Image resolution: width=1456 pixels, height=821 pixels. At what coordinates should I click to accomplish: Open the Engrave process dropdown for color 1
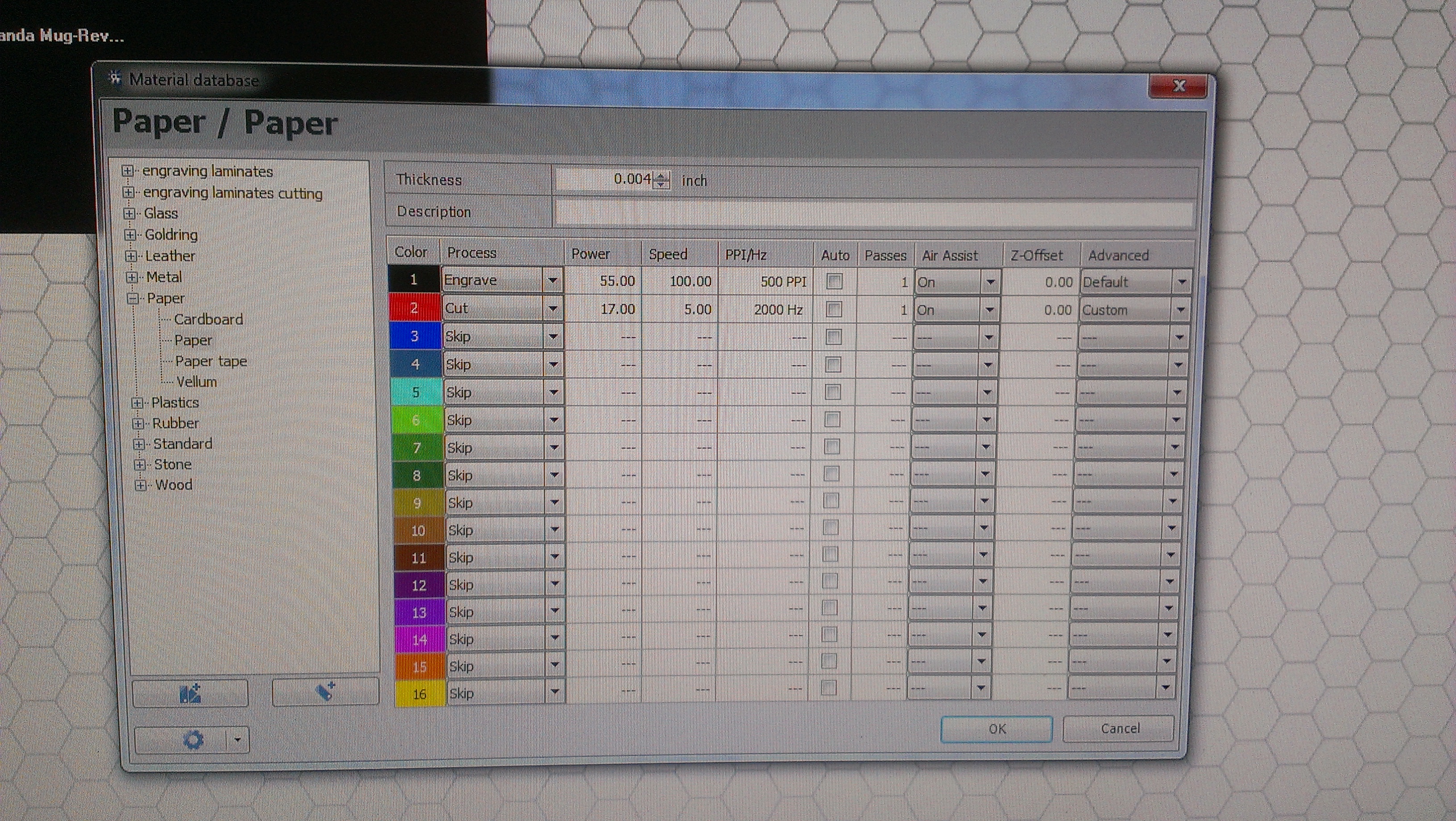click(552, 280)
